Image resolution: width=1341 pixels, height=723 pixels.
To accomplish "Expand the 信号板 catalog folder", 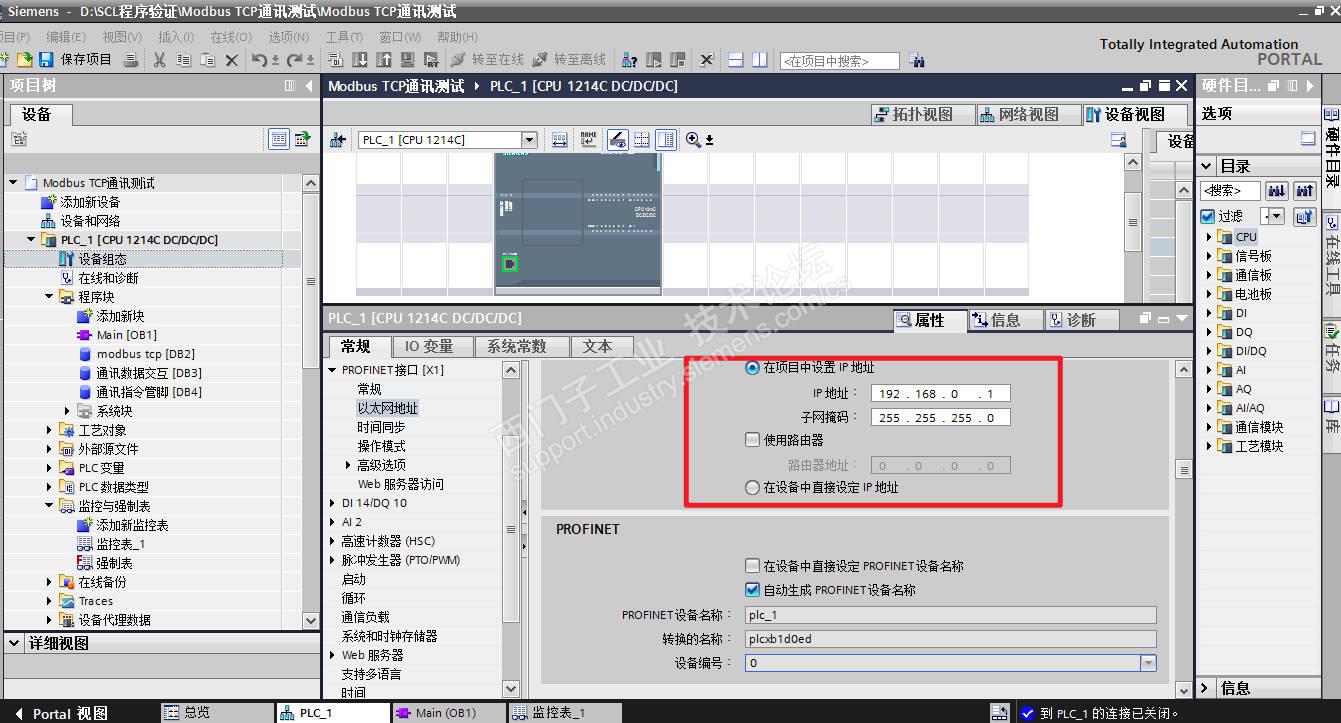I will tap(1209, 256).
